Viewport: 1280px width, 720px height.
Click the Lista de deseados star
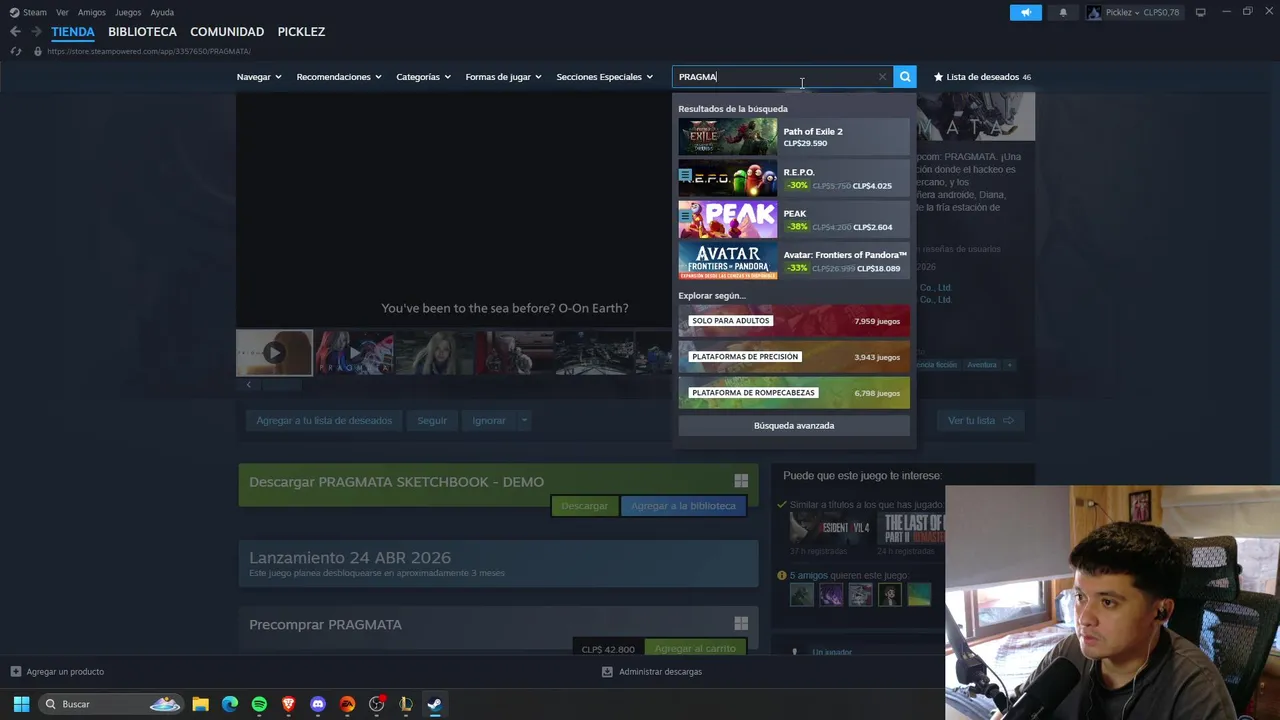(x=938, y=77)
